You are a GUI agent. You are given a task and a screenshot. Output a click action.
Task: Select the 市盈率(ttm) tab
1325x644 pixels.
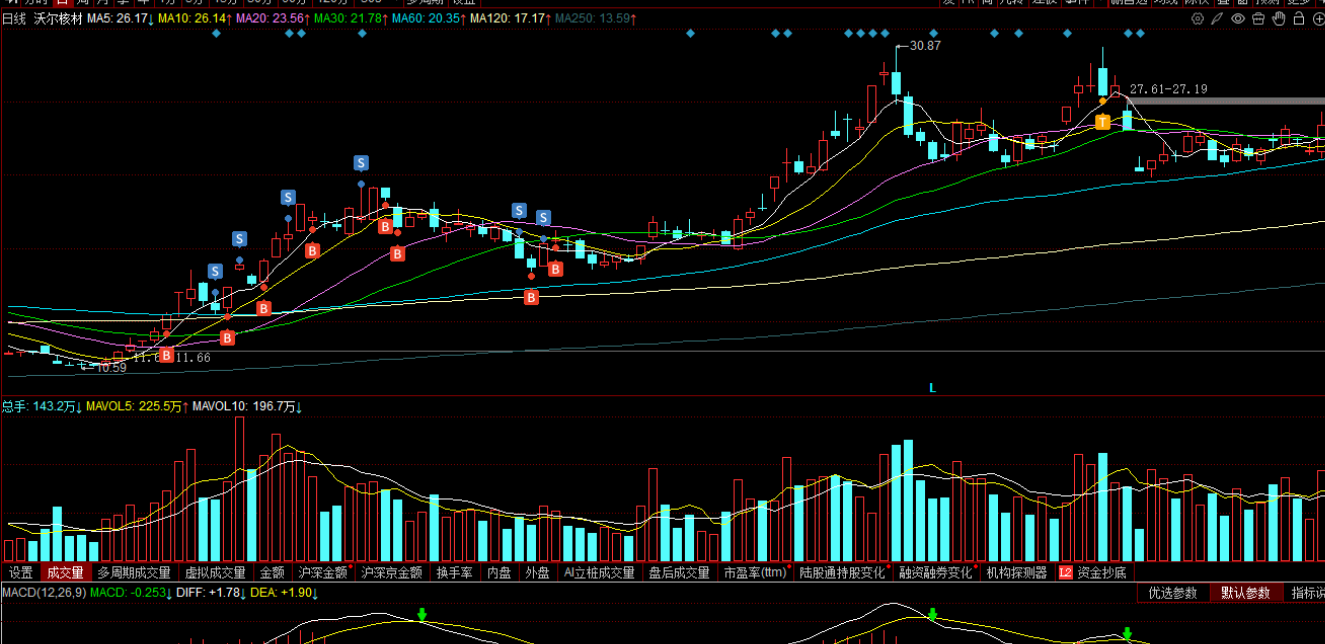point(756,573)
